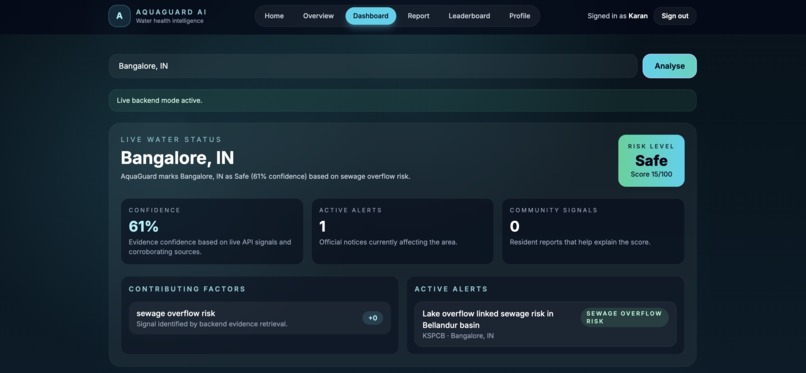Go to the Overview tab
The height and width of the screenshot is (373, 806).
pos(318,16)
